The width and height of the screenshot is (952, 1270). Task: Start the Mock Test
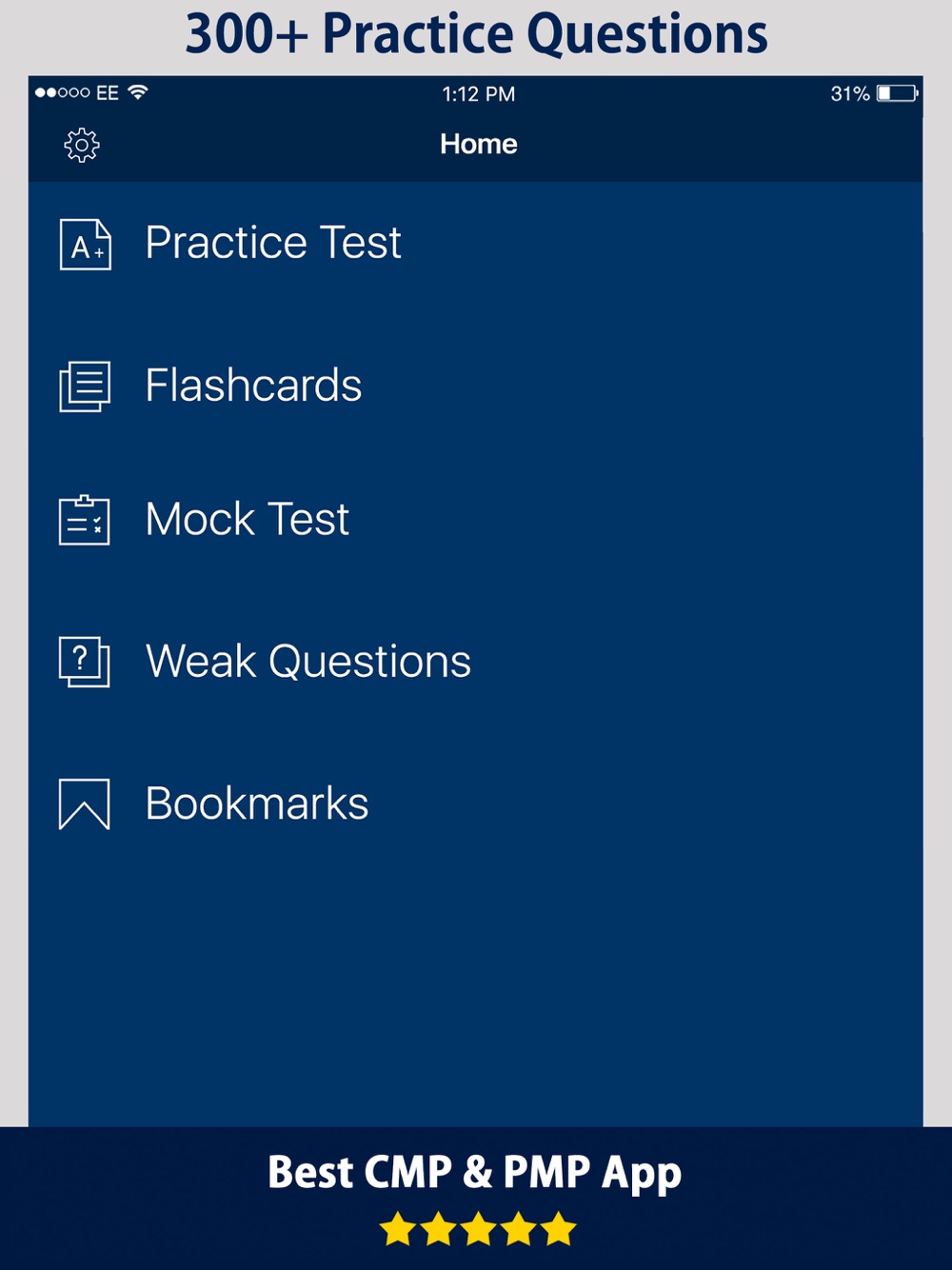[476, 520]
